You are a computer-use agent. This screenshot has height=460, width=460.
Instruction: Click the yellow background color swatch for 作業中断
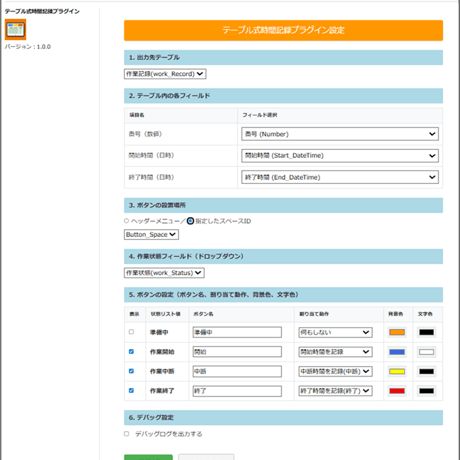point(397,371)
